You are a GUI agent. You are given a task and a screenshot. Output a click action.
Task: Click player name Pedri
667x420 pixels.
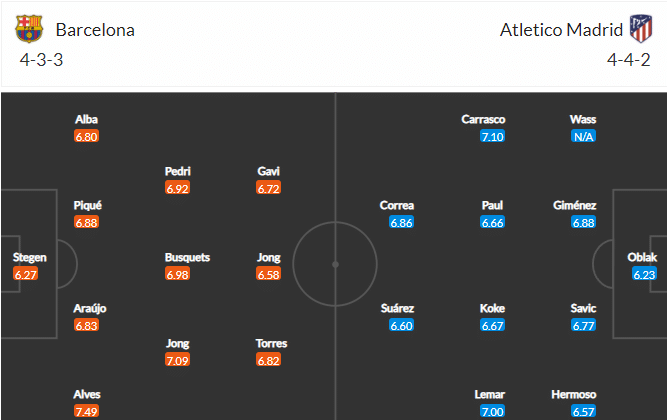[177, 171]
